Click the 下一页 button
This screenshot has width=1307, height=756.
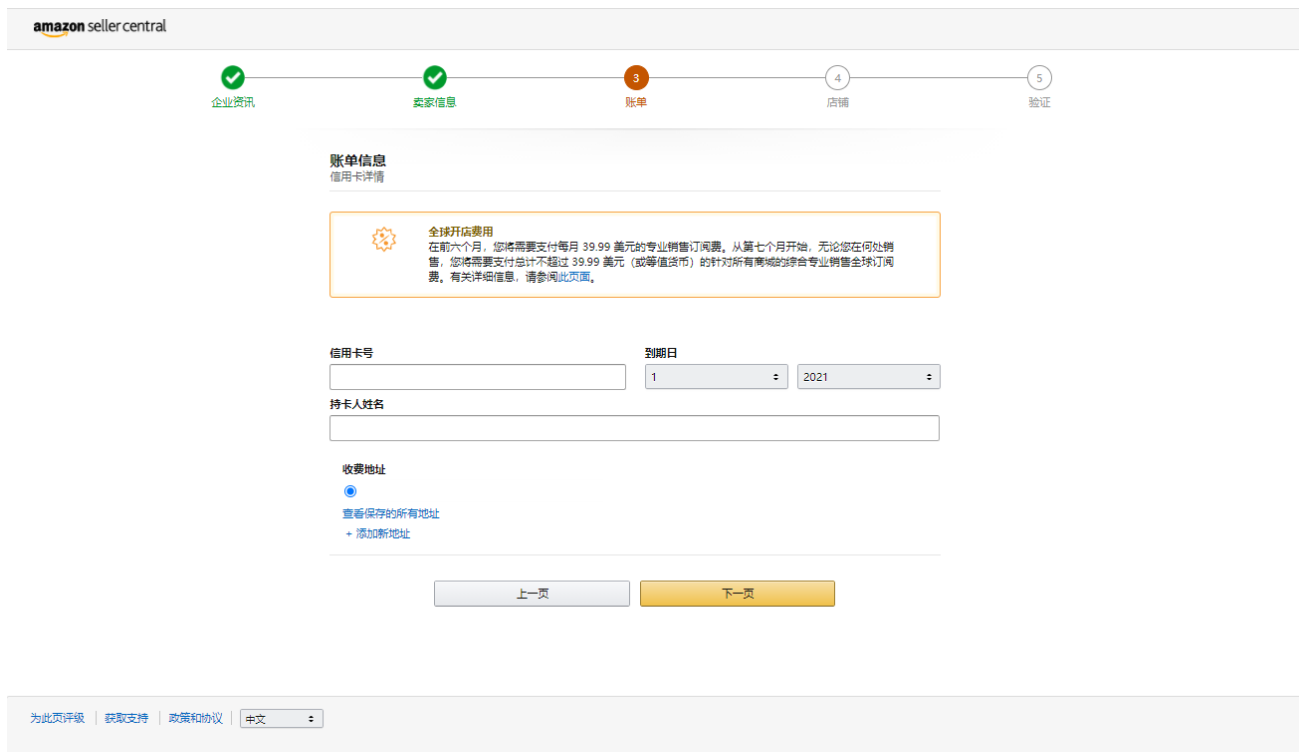737,593
